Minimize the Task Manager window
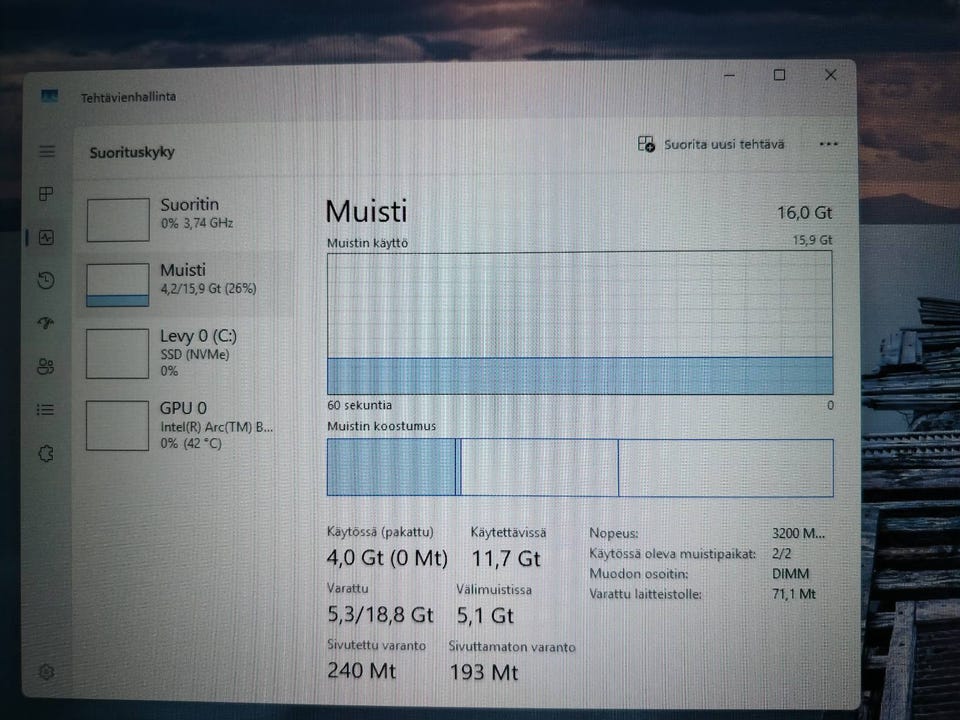 pos(729,75)
